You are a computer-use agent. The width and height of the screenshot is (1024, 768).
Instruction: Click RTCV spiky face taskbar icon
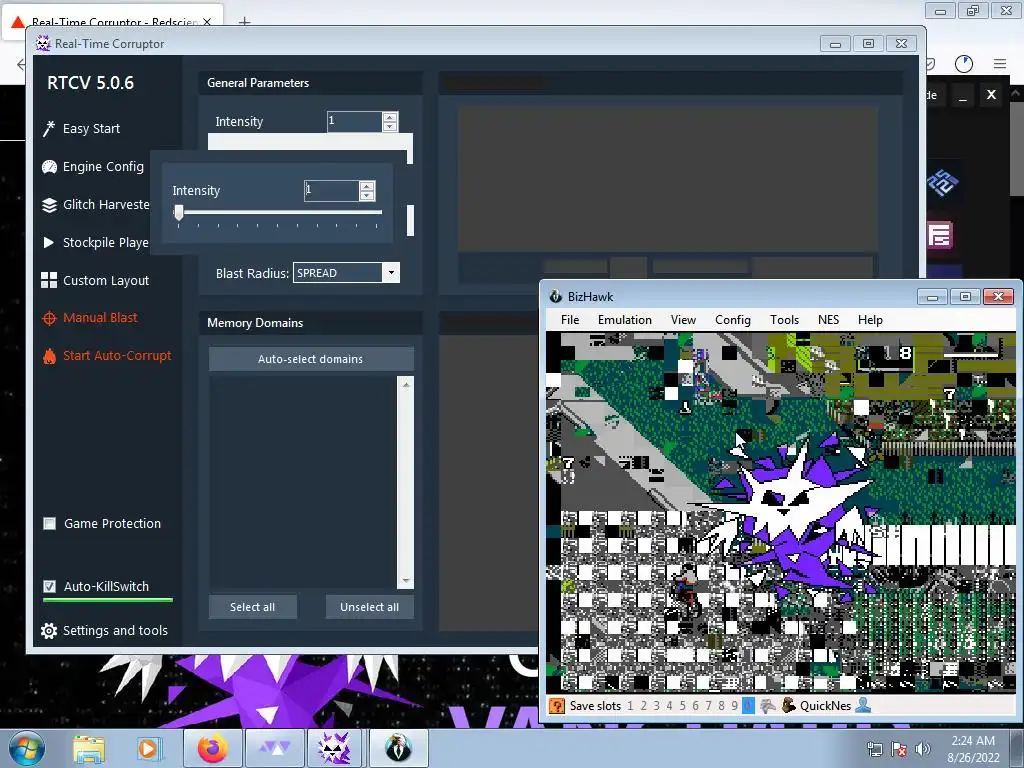point(334,748)
